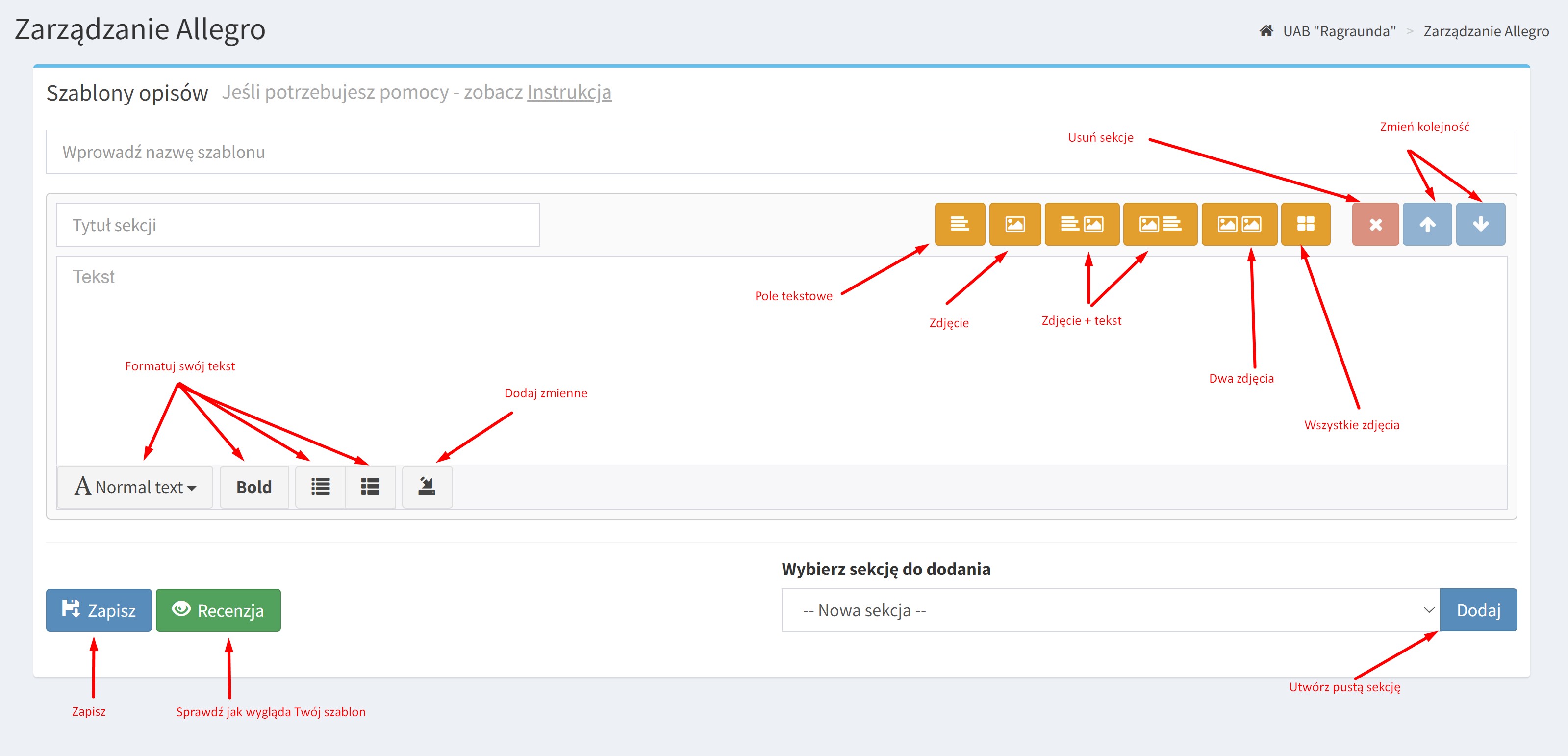1568x756 pixels.
Task: Add variables with the insert icon
Action: (x=427, y=487)
